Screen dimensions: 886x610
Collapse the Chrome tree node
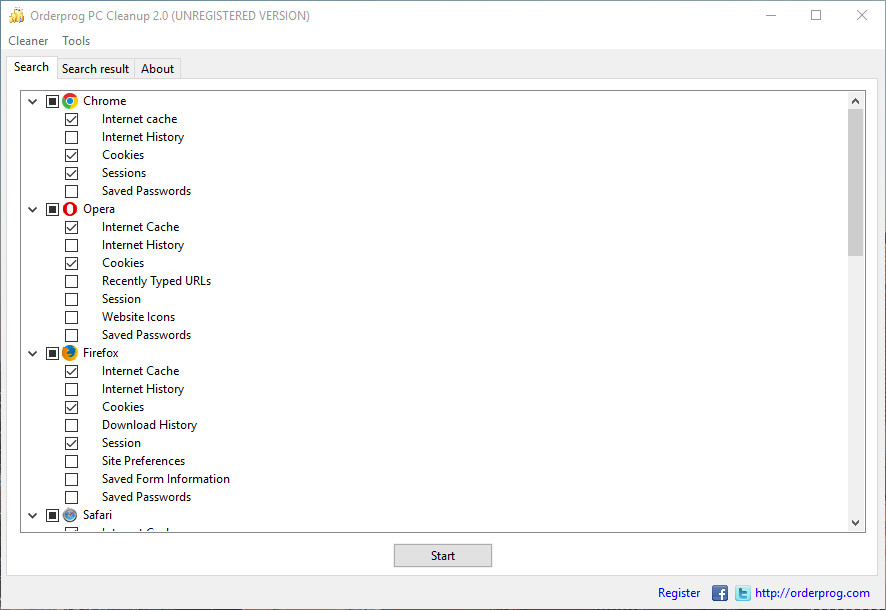click(x=33, y=102)
